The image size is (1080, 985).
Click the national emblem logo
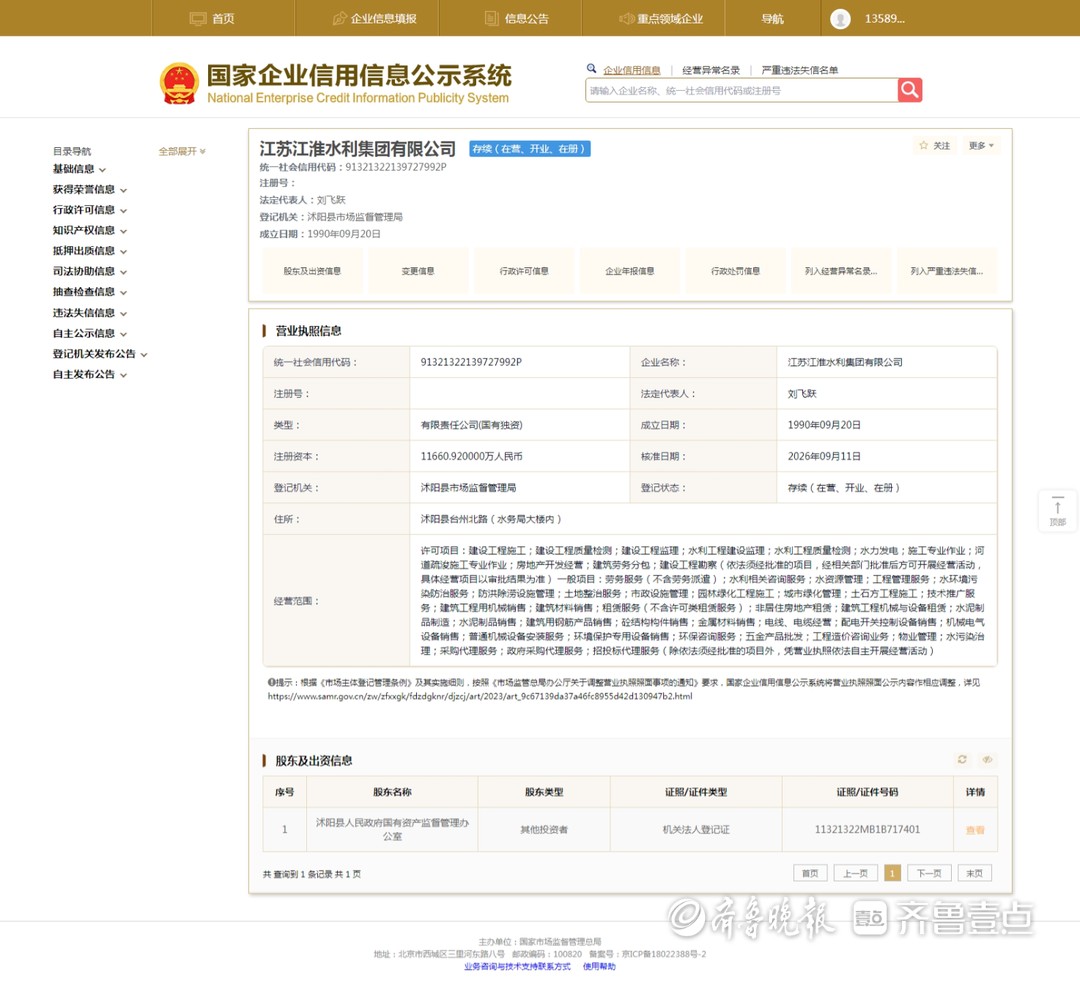[179, 84]
